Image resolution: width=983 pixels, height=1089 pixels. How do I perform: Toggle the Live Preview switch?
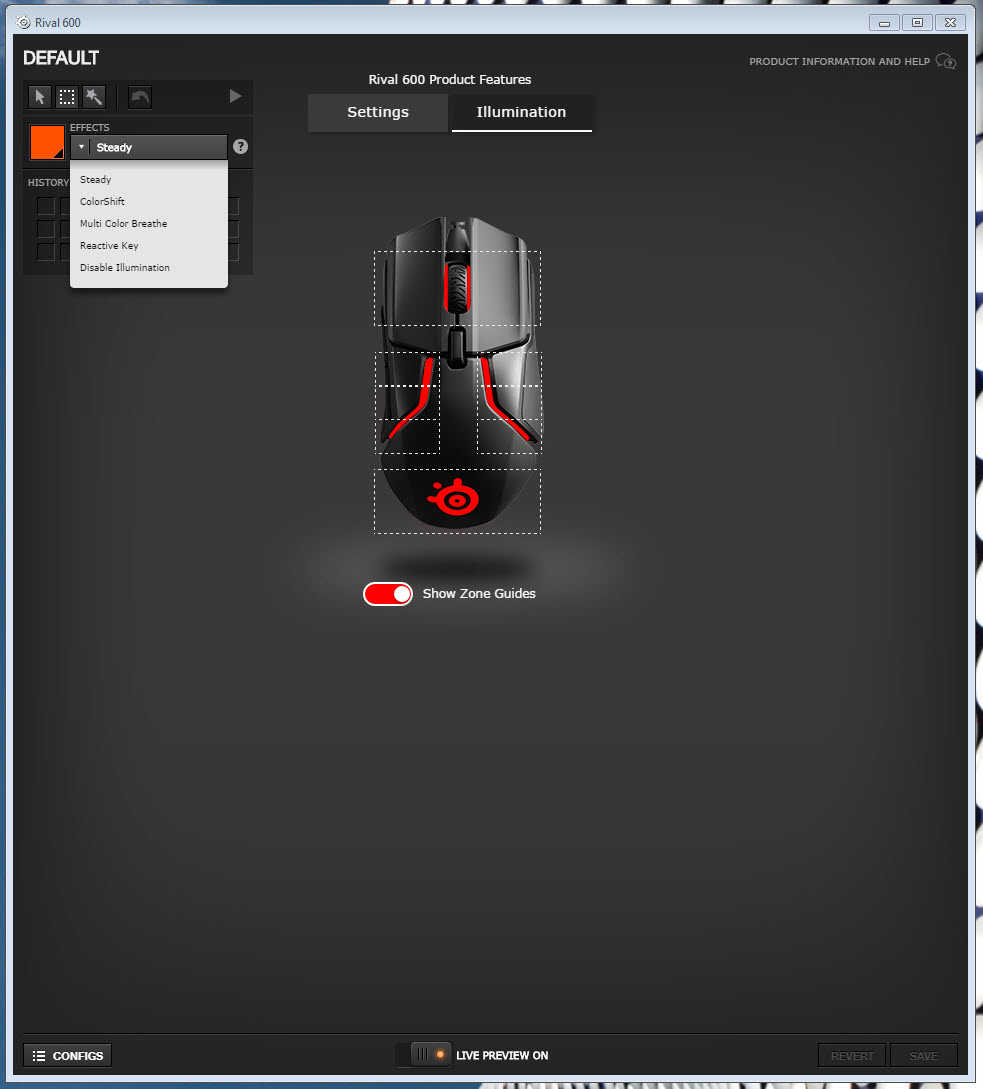point(423,1055)
